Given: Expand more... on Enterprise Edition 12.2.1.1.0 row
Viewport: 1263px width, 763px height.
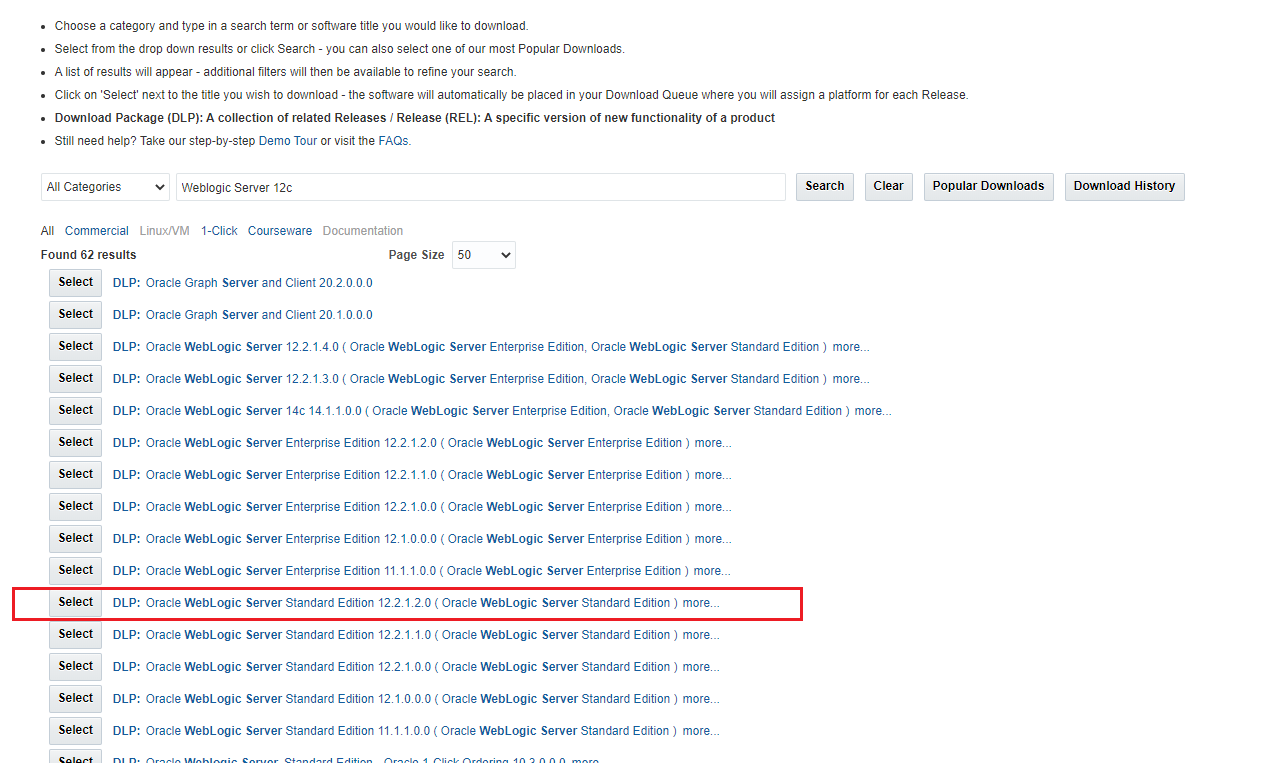Looking at the screenshot, I should coord(713,475).
